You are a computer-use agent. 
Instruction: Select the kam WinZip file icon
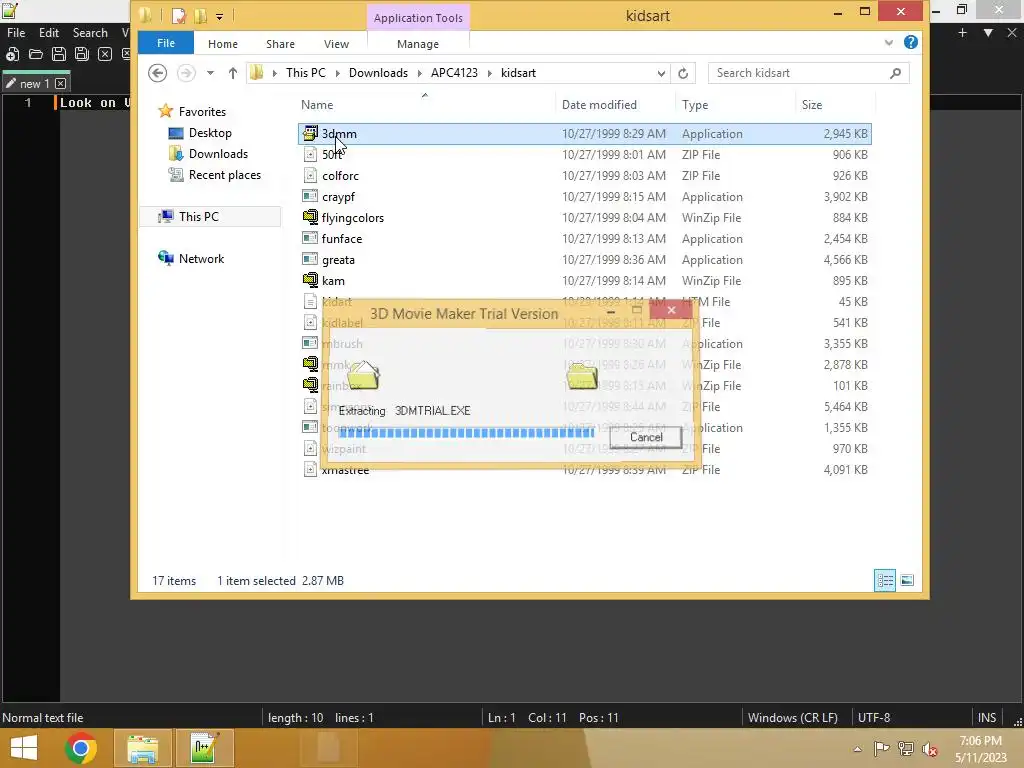(310, 280)
